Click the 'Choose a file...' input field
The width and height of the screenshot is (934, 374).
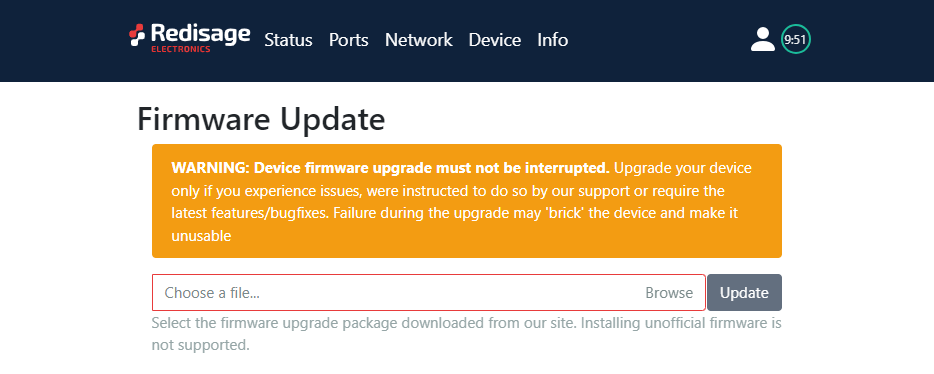(429, 292)
